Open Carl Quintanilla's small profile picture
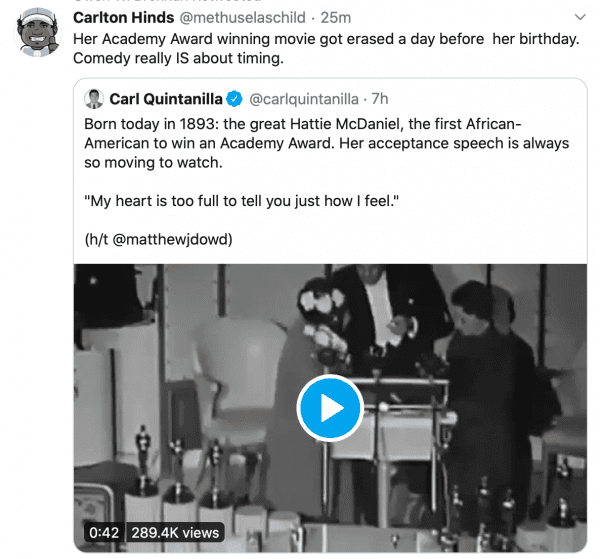The width and height of the screenshot is (600, 559). point(95,98)
